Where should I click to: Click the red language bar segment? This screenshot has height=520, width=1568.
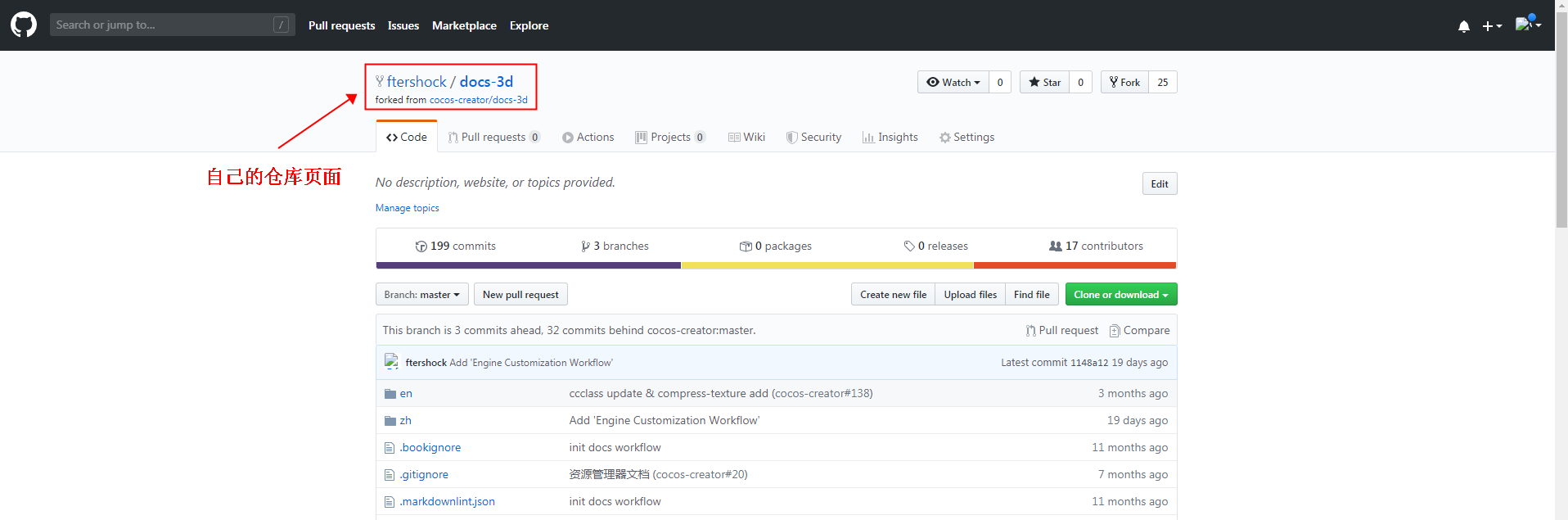(x=1075, y=265)
